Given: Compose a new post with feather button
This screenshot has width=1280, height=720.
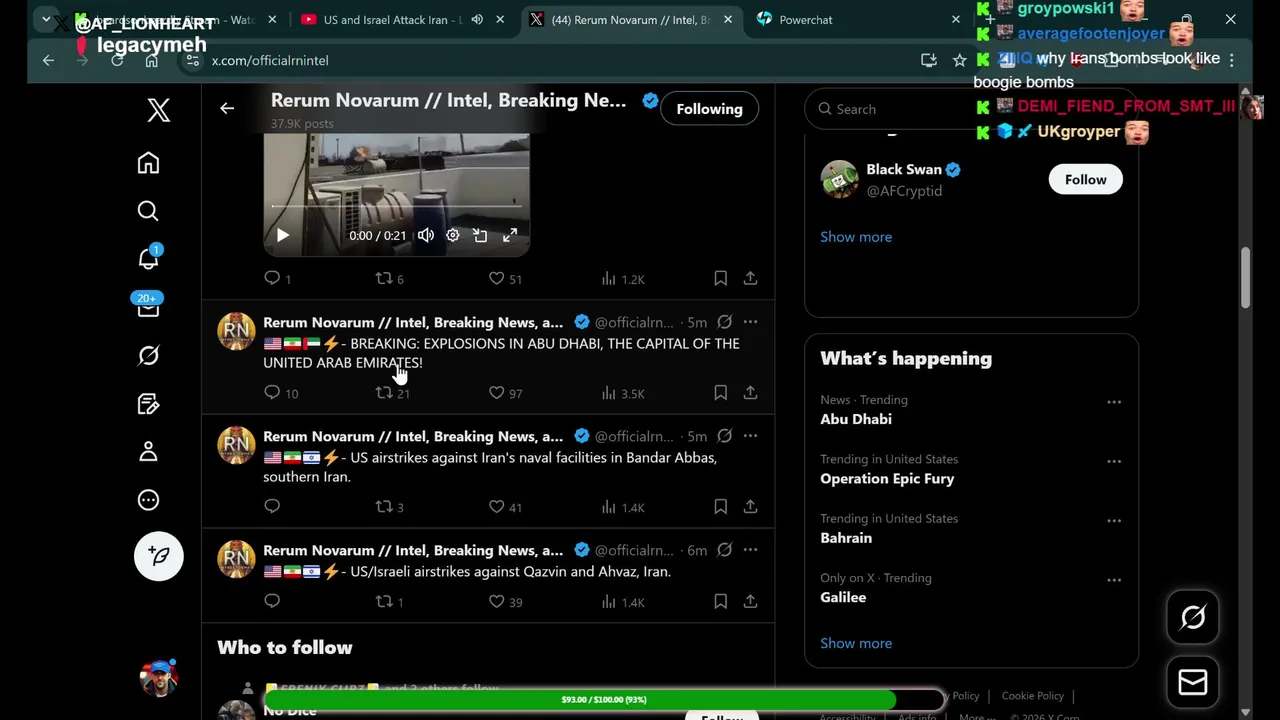Looking at the screenshot, I should tap(159, 556).
